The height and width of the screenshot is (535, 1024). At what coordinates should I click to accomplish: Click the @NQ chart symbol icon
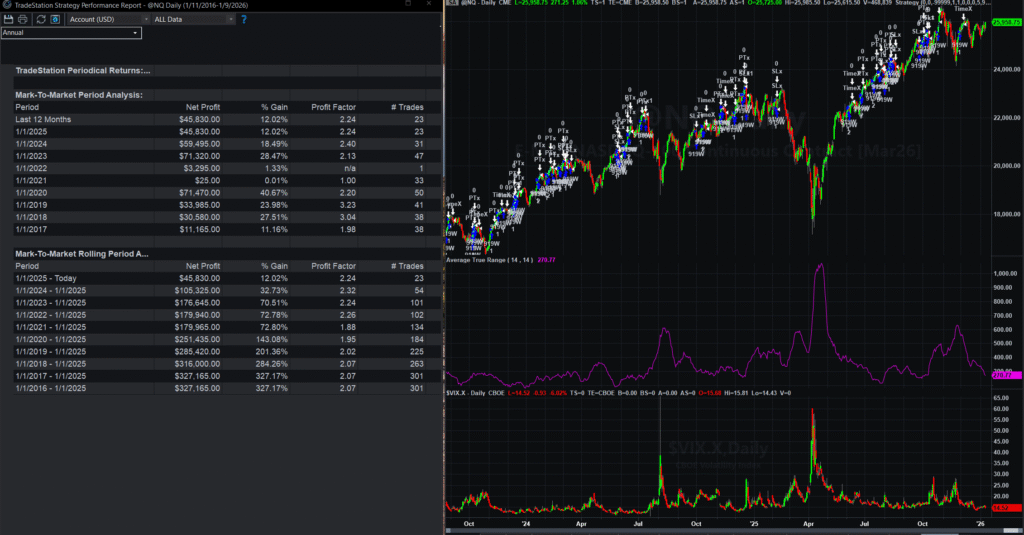(450, 5)
